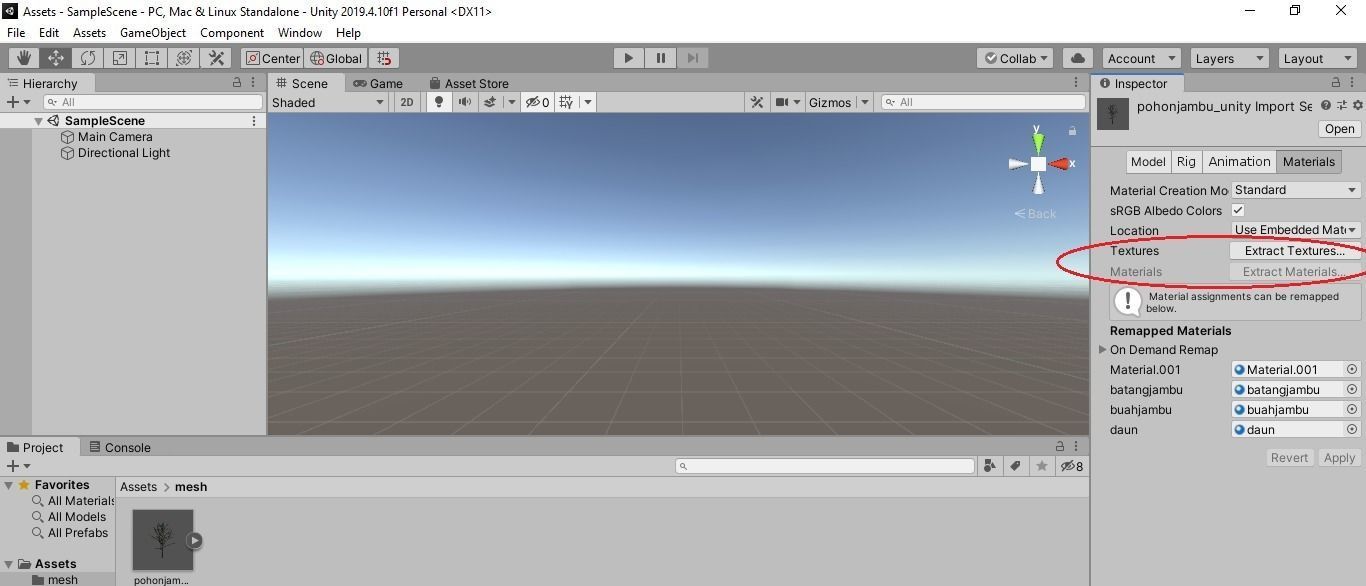Viewport: 1366px width, 586px height.
Task: Toggle Center pivot mode
Action: pos(272,58)
